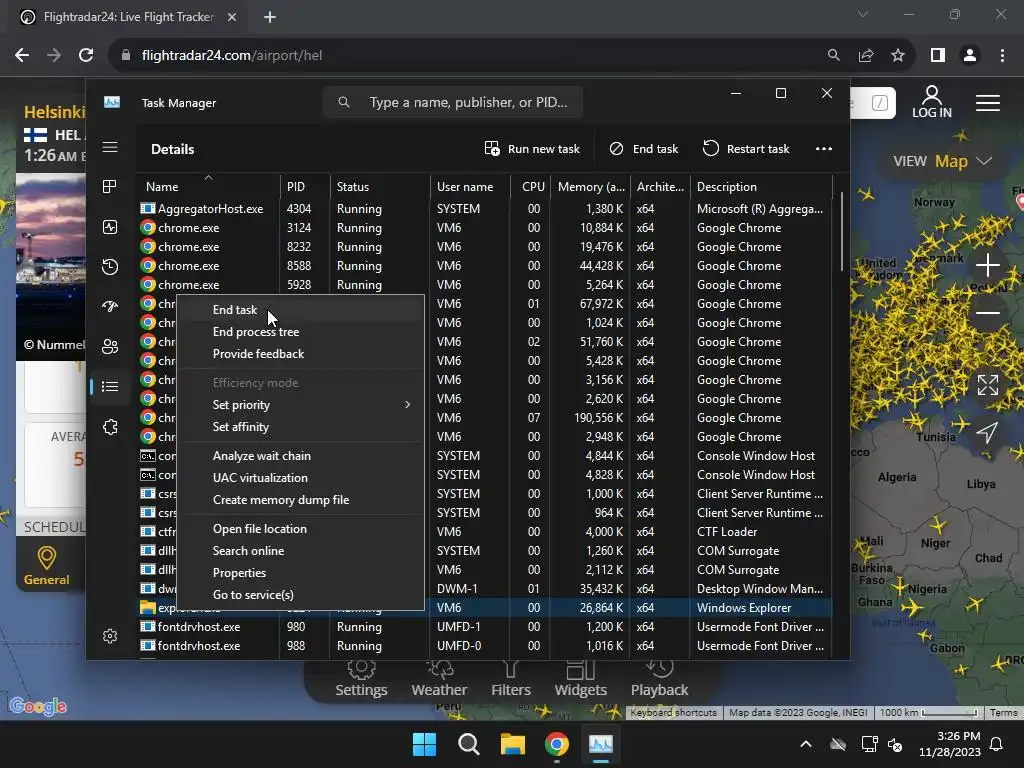1024x768 pixels.
Task: Choose Create memory dump file
Action: click(x=300, y=500)
